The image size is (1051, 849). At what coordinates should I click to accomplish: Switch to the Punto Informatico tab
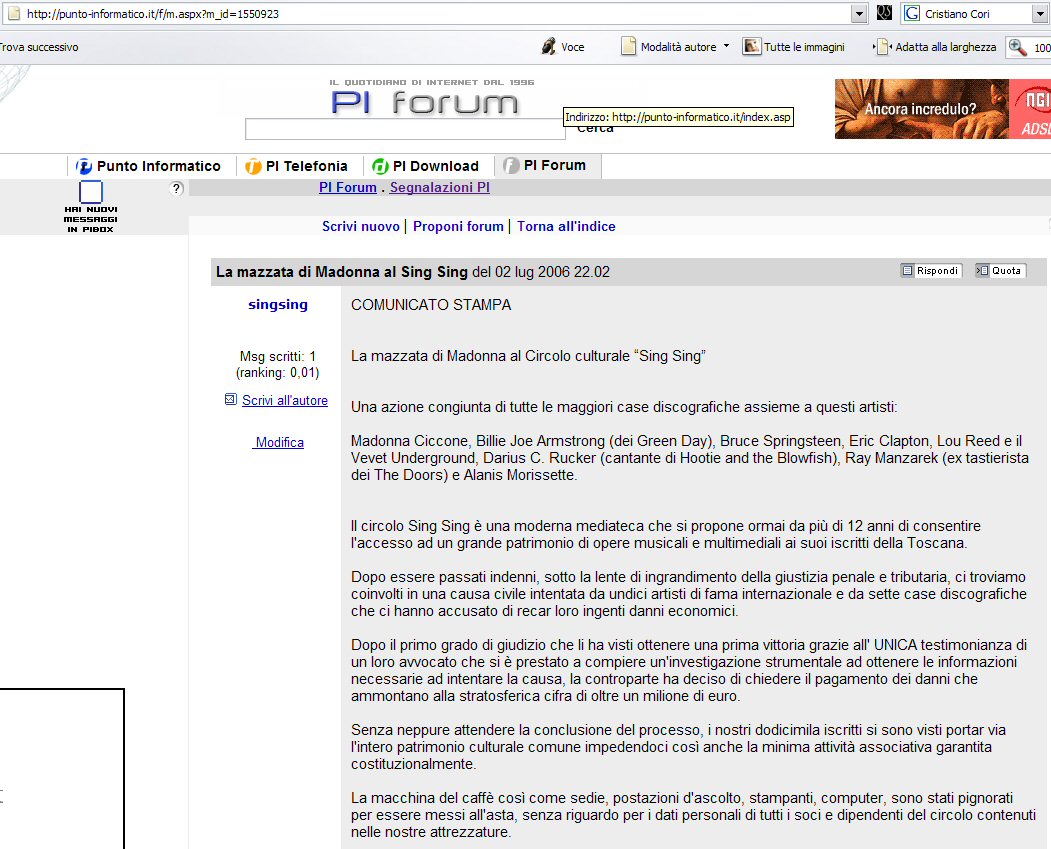click(148, 166)
